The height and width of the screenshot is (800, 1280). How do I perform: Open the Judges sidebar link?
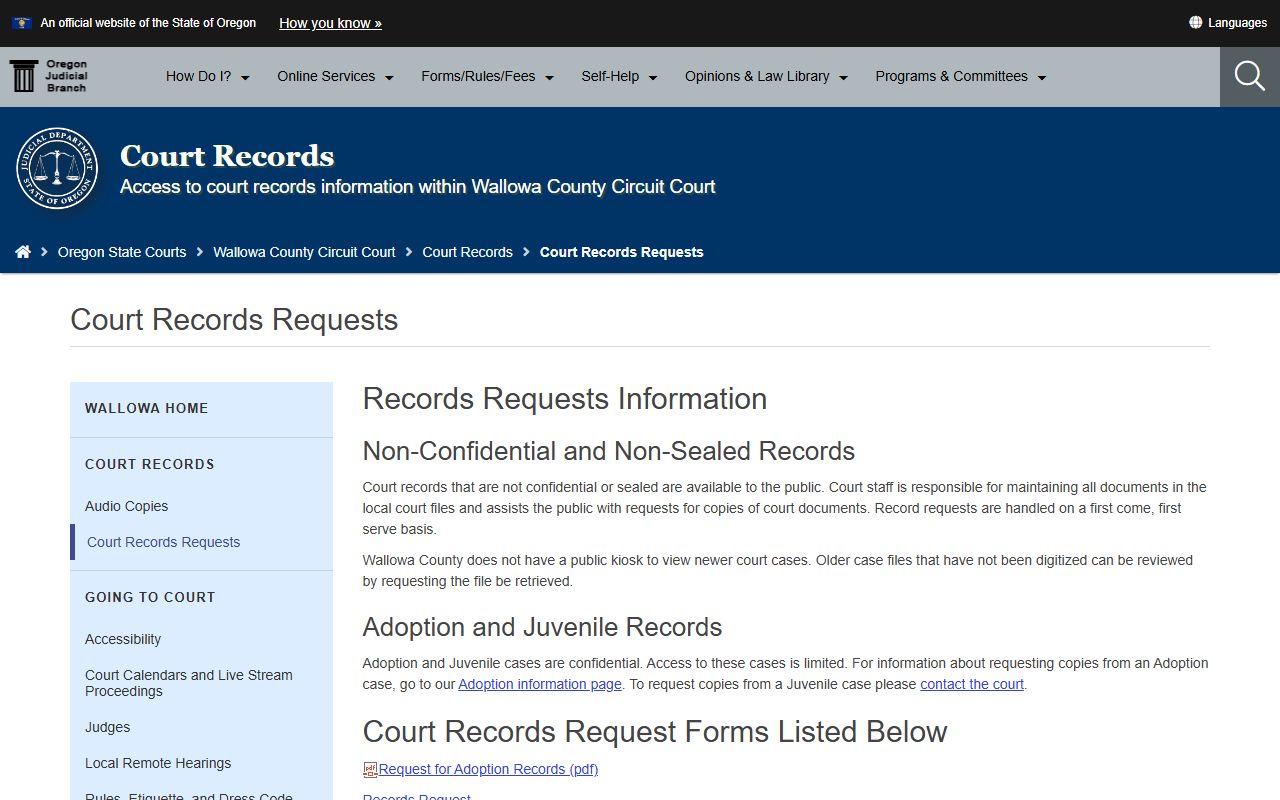108,727
